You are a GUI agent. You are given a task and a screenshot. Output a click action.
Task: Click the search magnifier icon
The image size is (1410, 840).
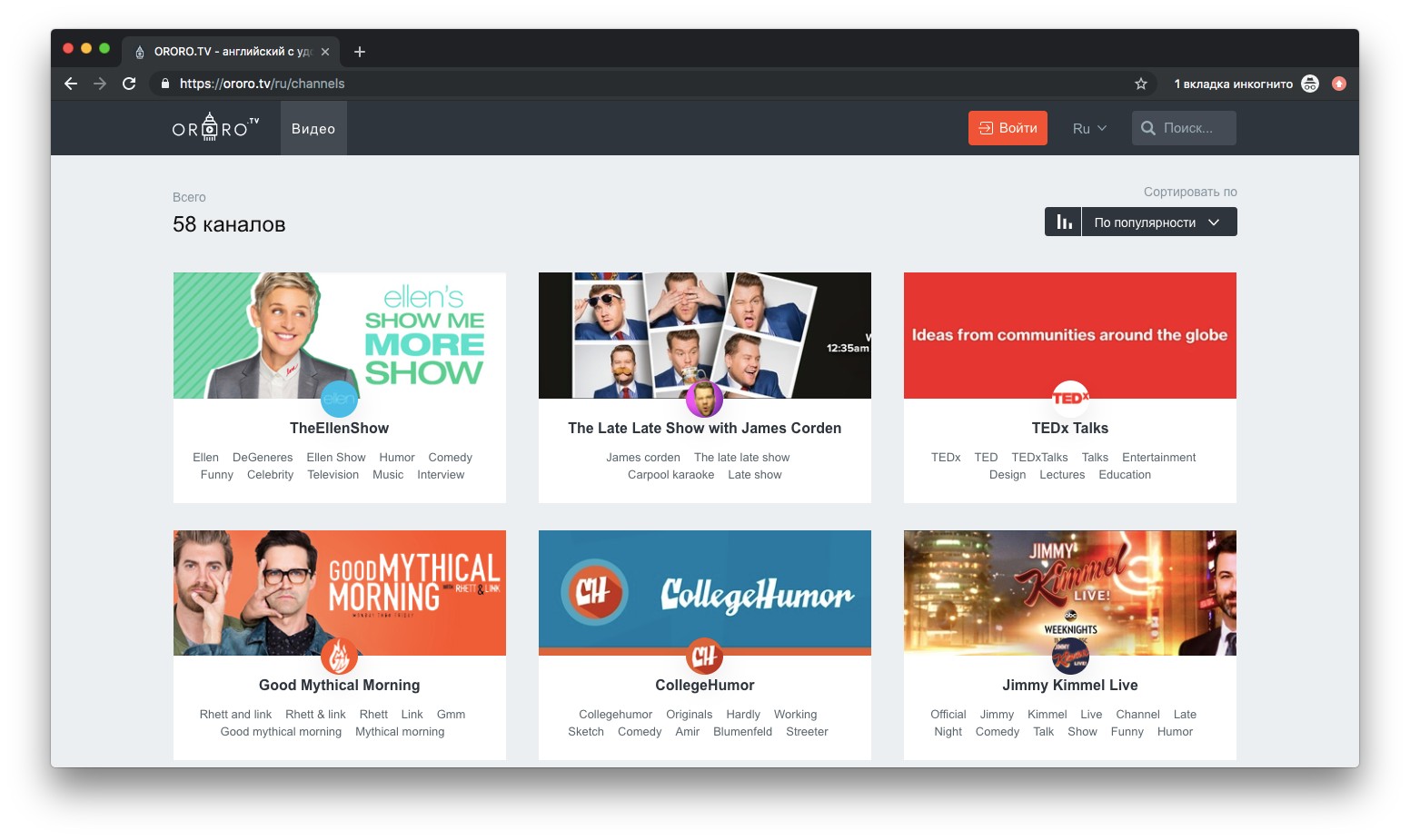(1148, 128)
